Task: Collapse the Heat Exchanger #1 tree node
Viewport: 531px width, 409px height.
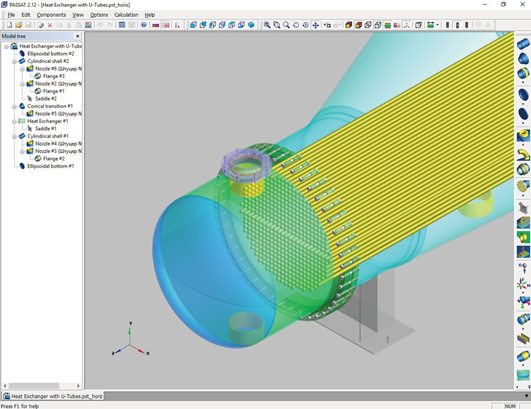Action: point(14,121)
